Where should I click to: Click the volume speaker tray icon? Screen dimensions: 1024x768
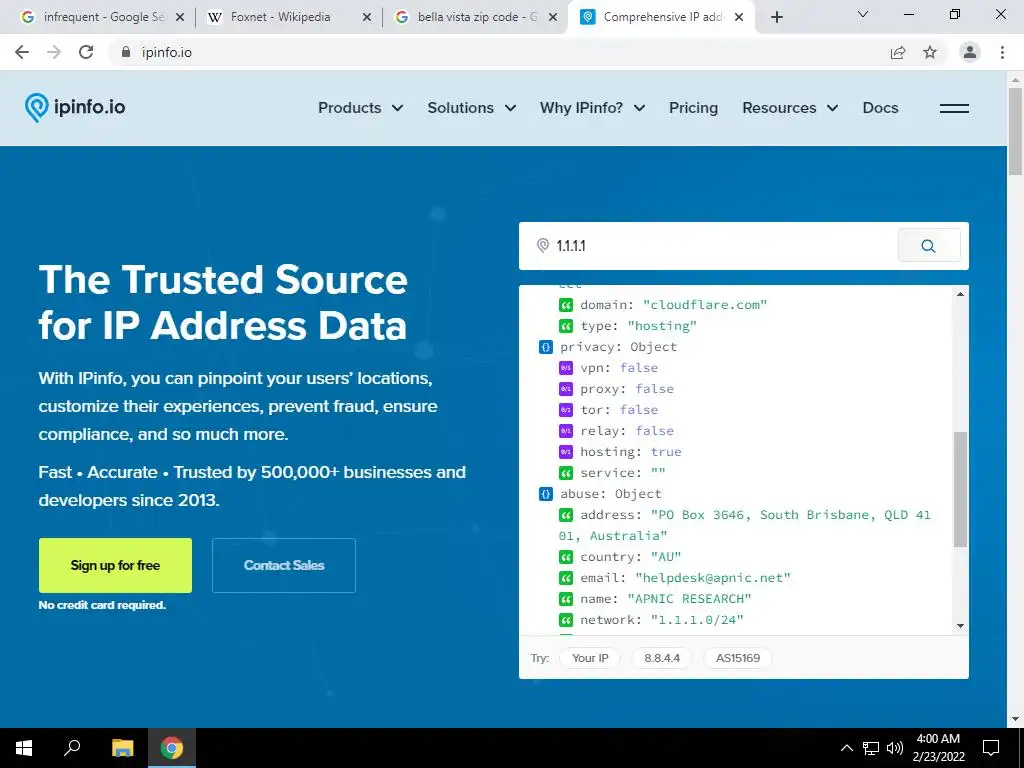click(x=895, y=748)
